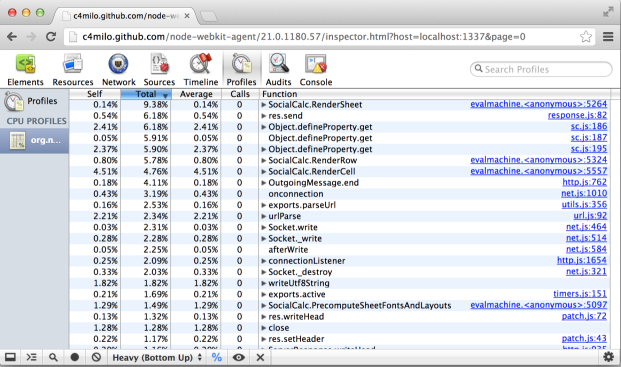
Task: Go back in browser history
Action: [12, 37]
